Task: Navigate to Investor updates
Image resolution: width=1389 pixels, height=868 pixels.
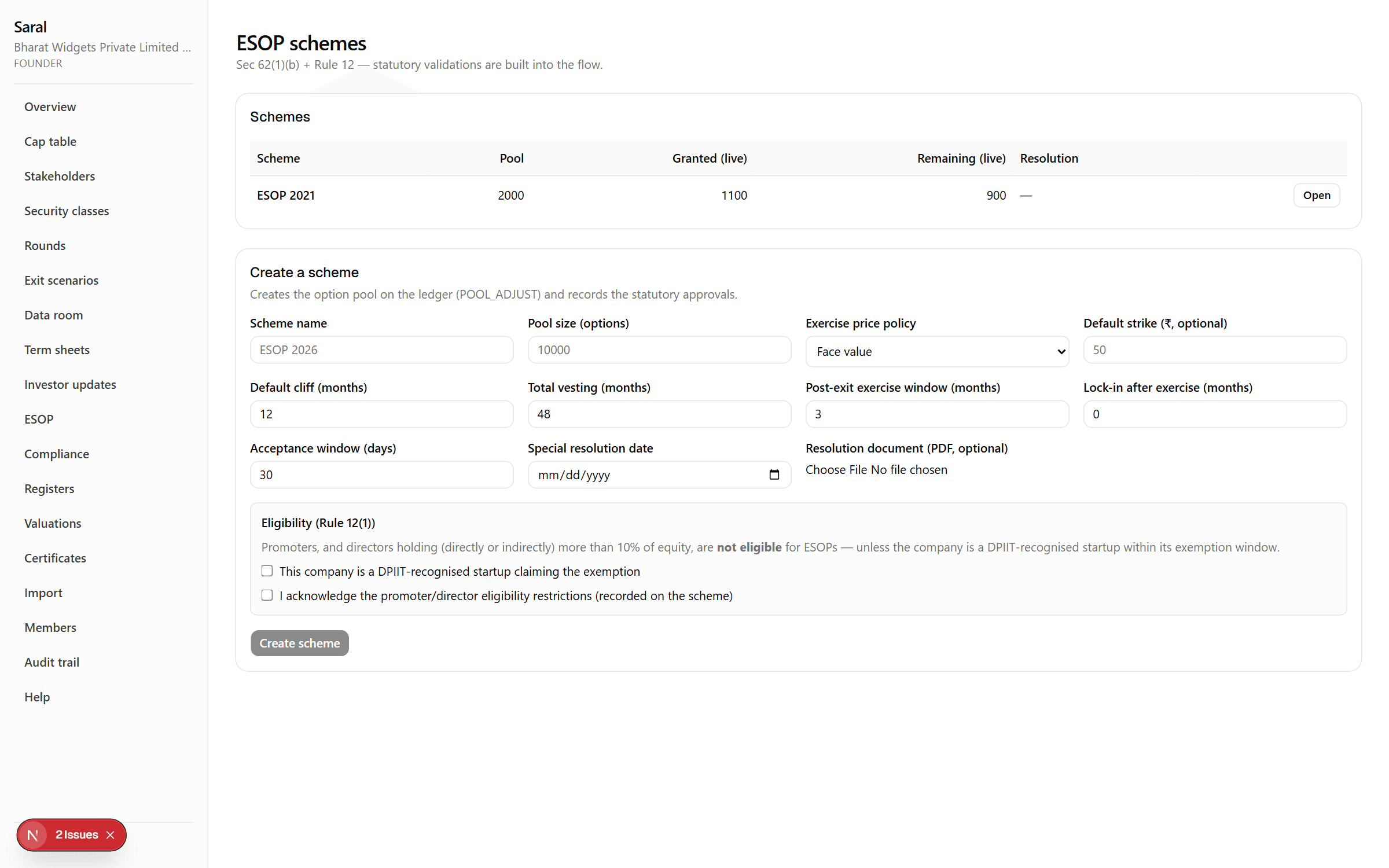Action: (x=70, y=384)
